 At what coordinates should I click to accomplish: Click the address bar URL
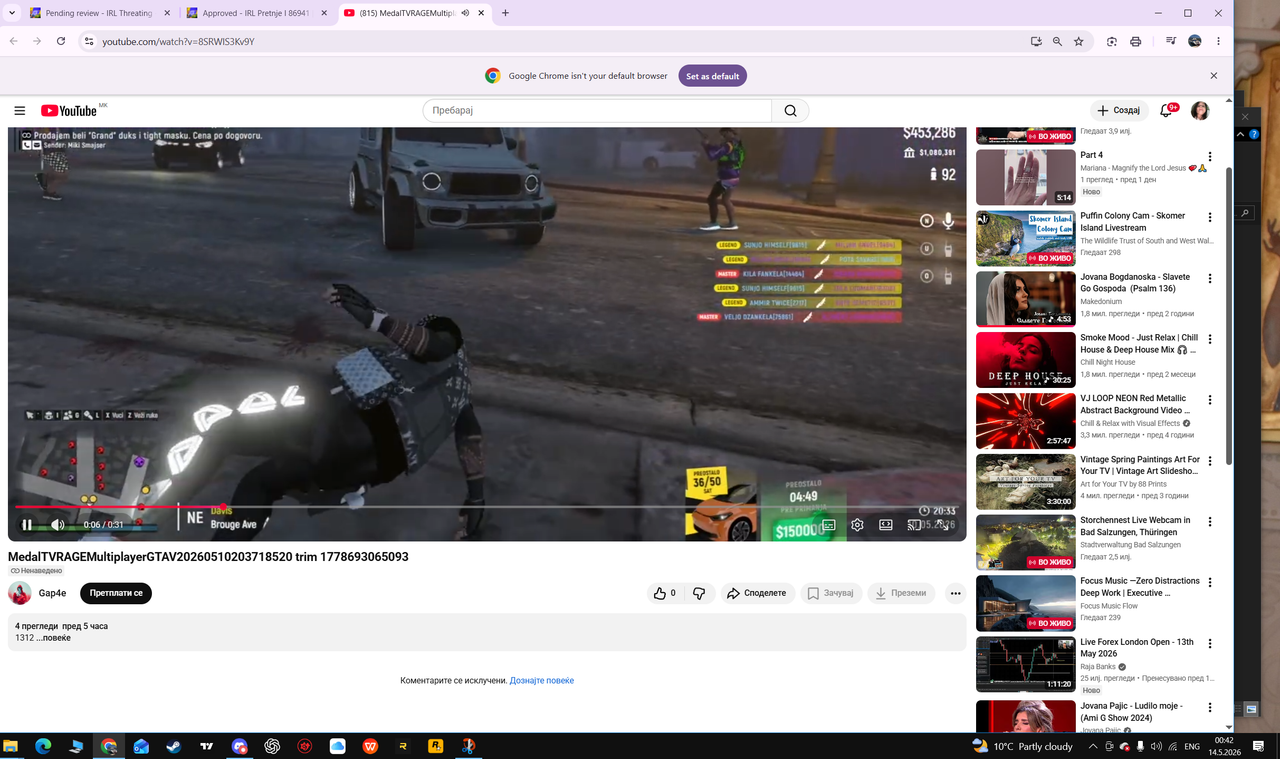coord(178,42)
